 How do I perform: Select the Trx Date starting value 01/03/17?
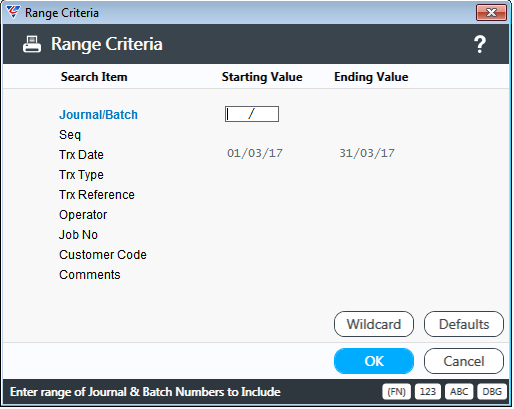(x=255, y=153)
